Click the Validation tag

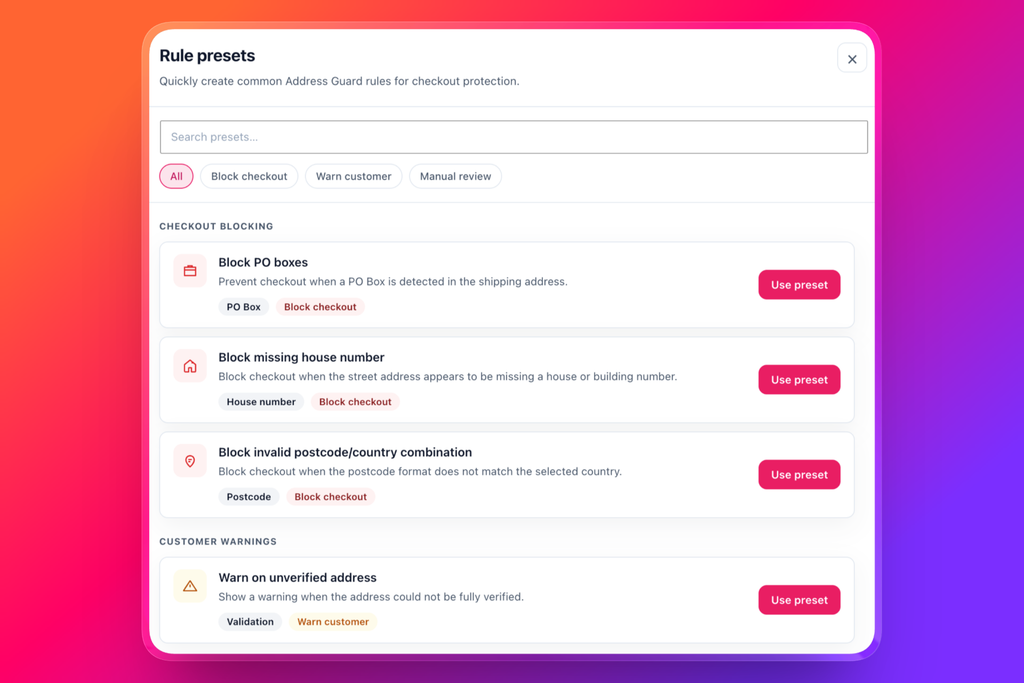(x=250, y=622)
